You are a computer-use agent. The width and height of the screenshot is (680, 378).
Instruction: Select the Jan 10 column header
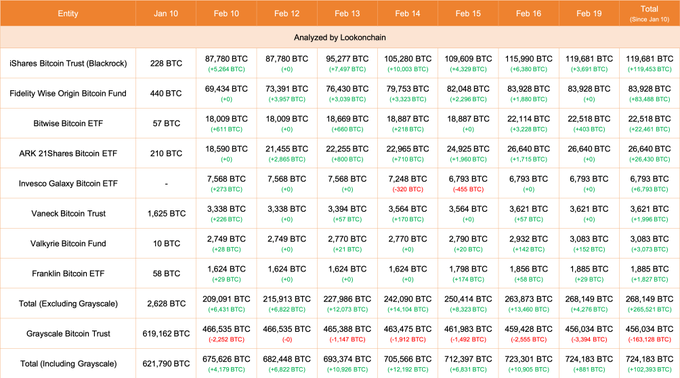(166, 13)
